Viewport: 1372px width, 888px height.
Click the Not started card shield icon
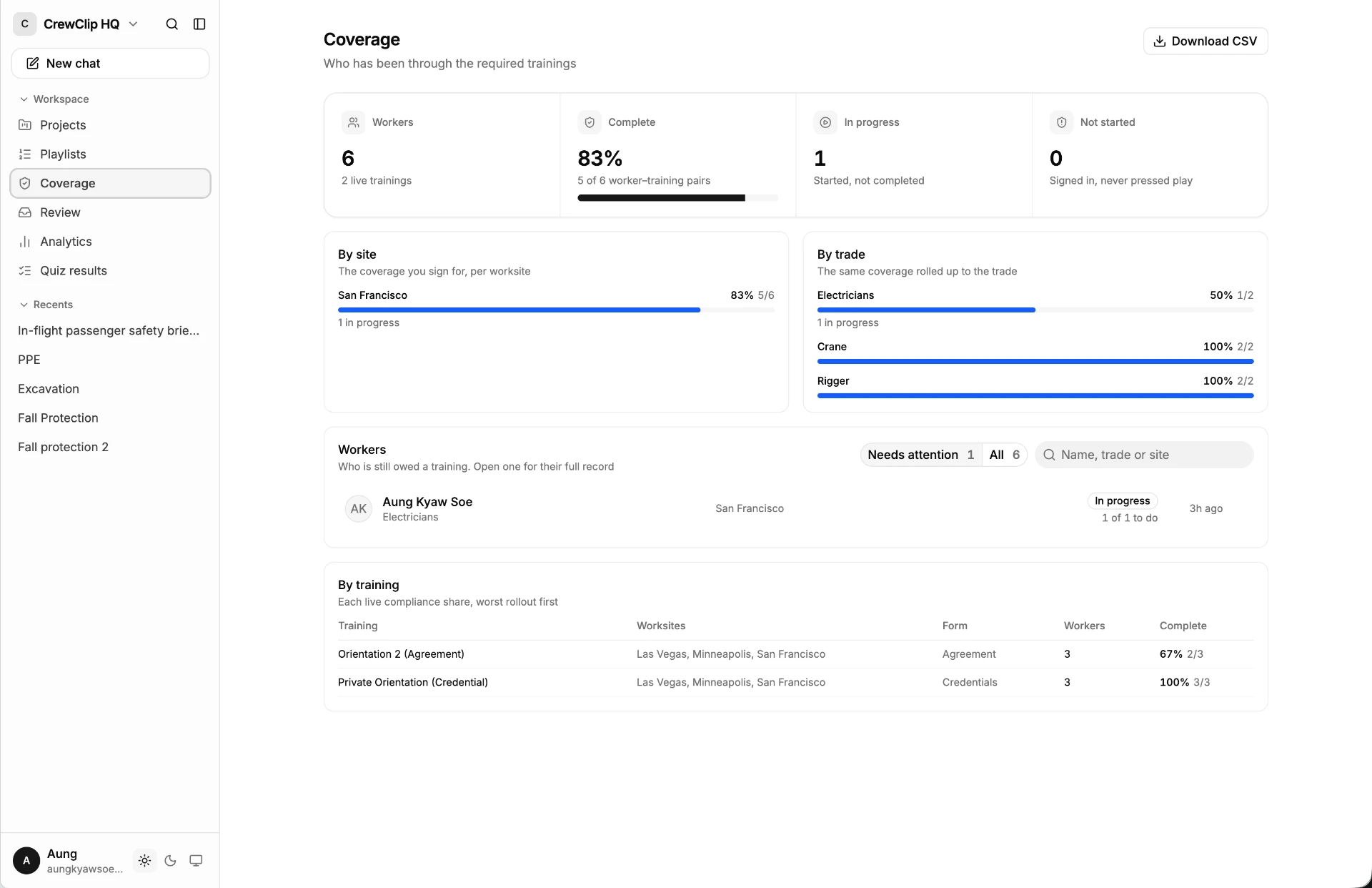[1061, 122]
